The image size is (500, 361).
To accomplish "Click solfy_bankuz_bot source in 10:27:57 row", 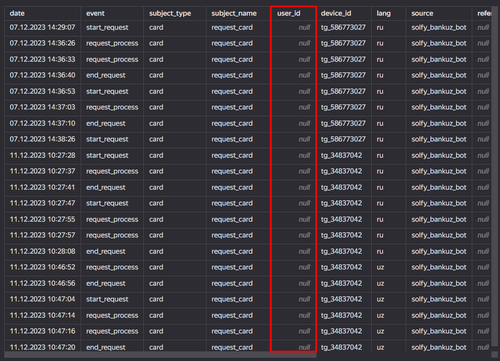I will pos(439,236).
